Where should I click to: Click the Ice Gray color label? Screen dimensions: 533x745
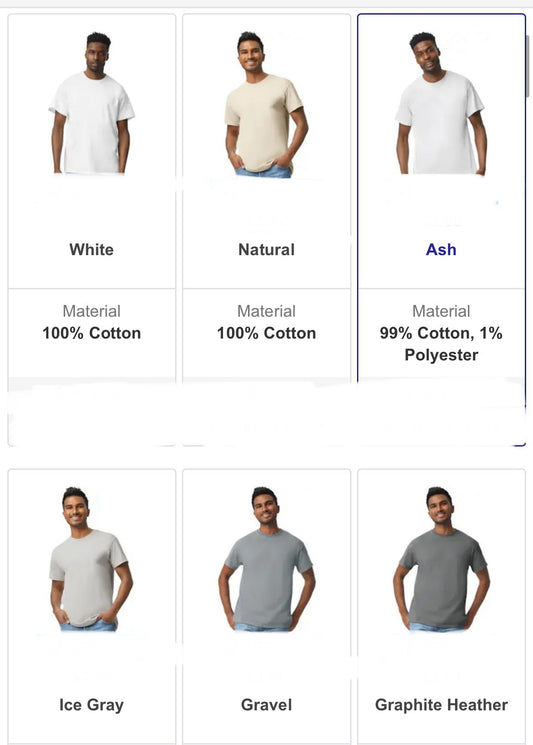(92, 705)
